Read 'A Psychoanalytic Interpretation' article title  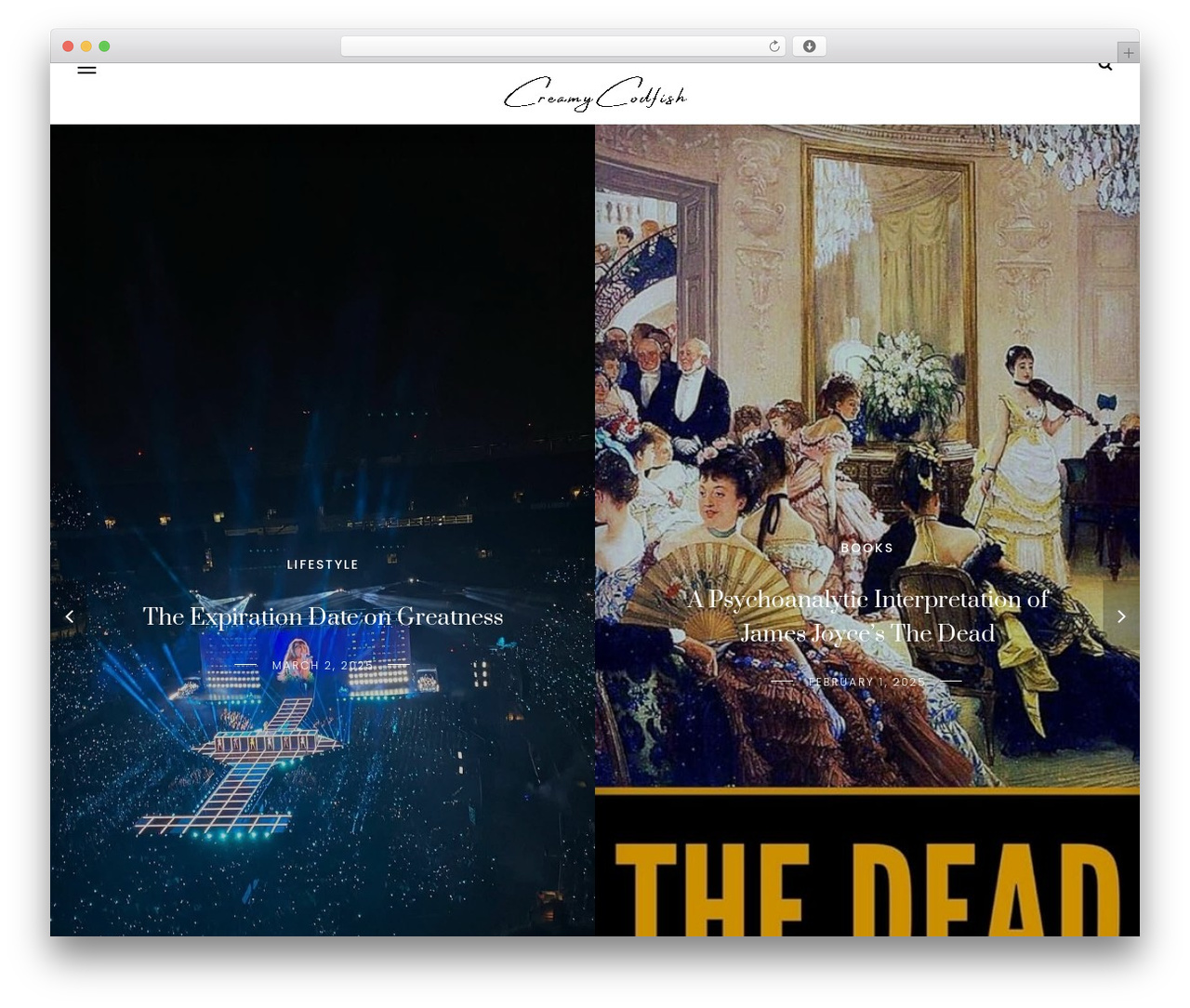(867, 616)
